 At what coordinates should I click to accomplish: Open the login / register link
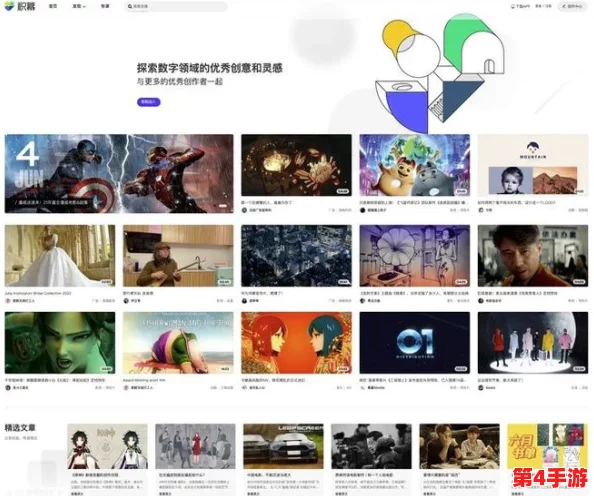point(543,6)
